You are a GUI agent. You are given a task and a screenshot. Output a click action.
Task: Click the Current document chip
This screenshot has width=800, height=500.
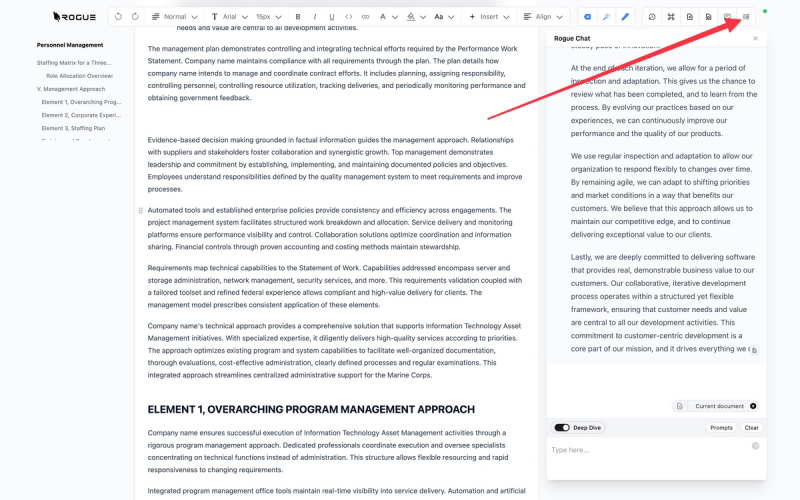pyautogui.click(x=715, y=406)
